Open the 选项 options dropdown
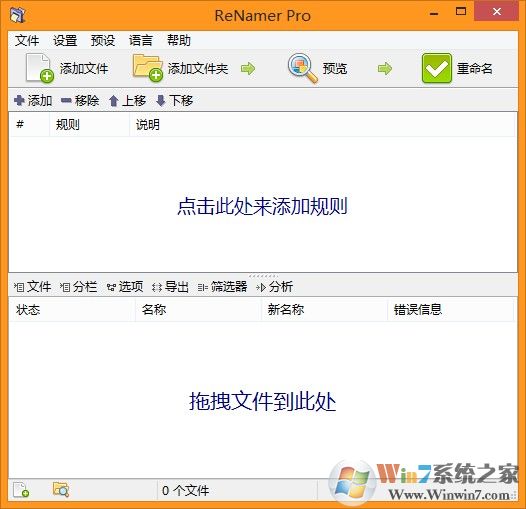This screenshot has width=526, height=509. click(125, 287)
